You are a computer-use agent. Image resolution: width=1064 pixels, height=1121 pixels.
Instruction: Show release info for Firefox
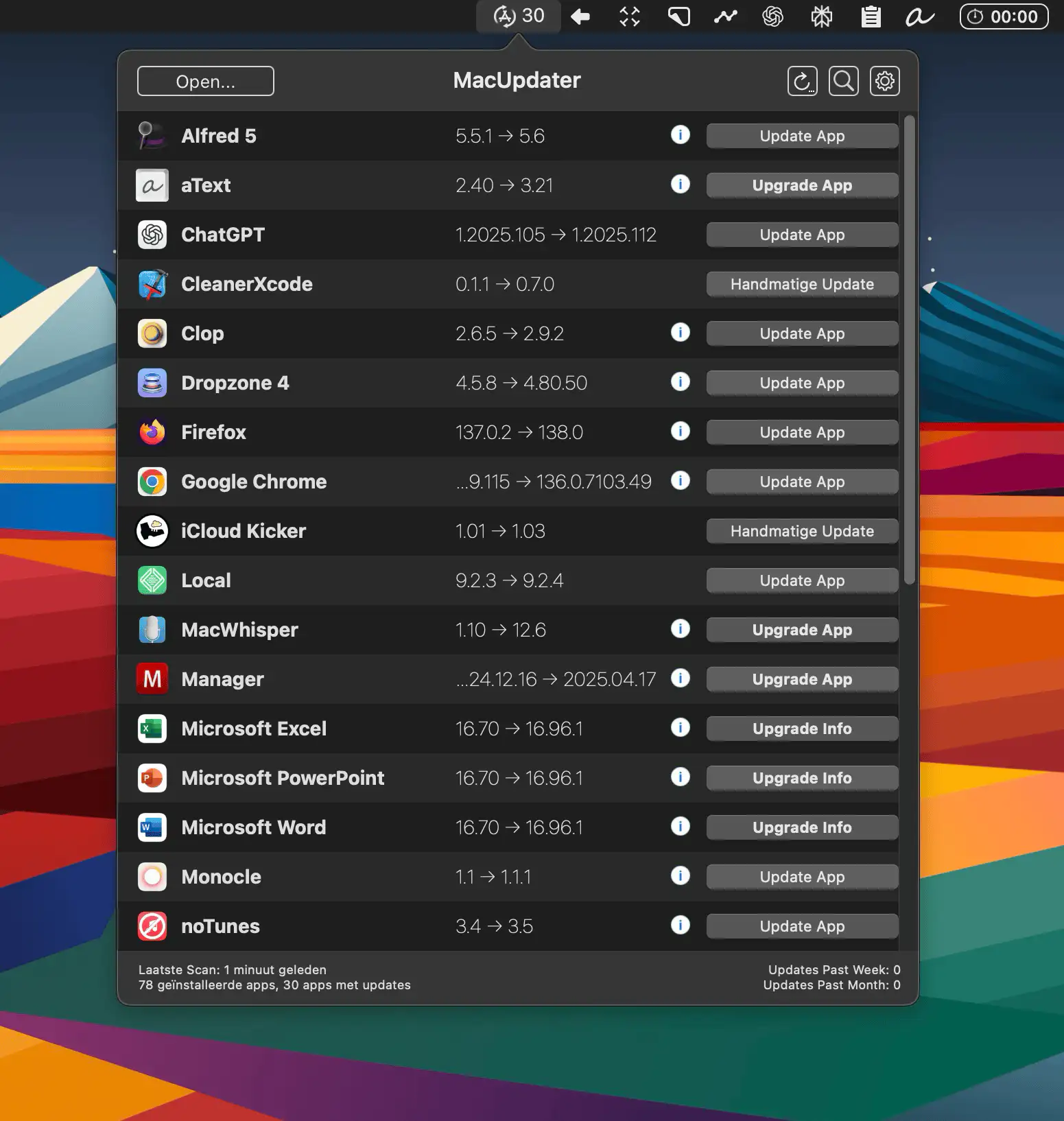pyautogui.click(x=680, y=431)
